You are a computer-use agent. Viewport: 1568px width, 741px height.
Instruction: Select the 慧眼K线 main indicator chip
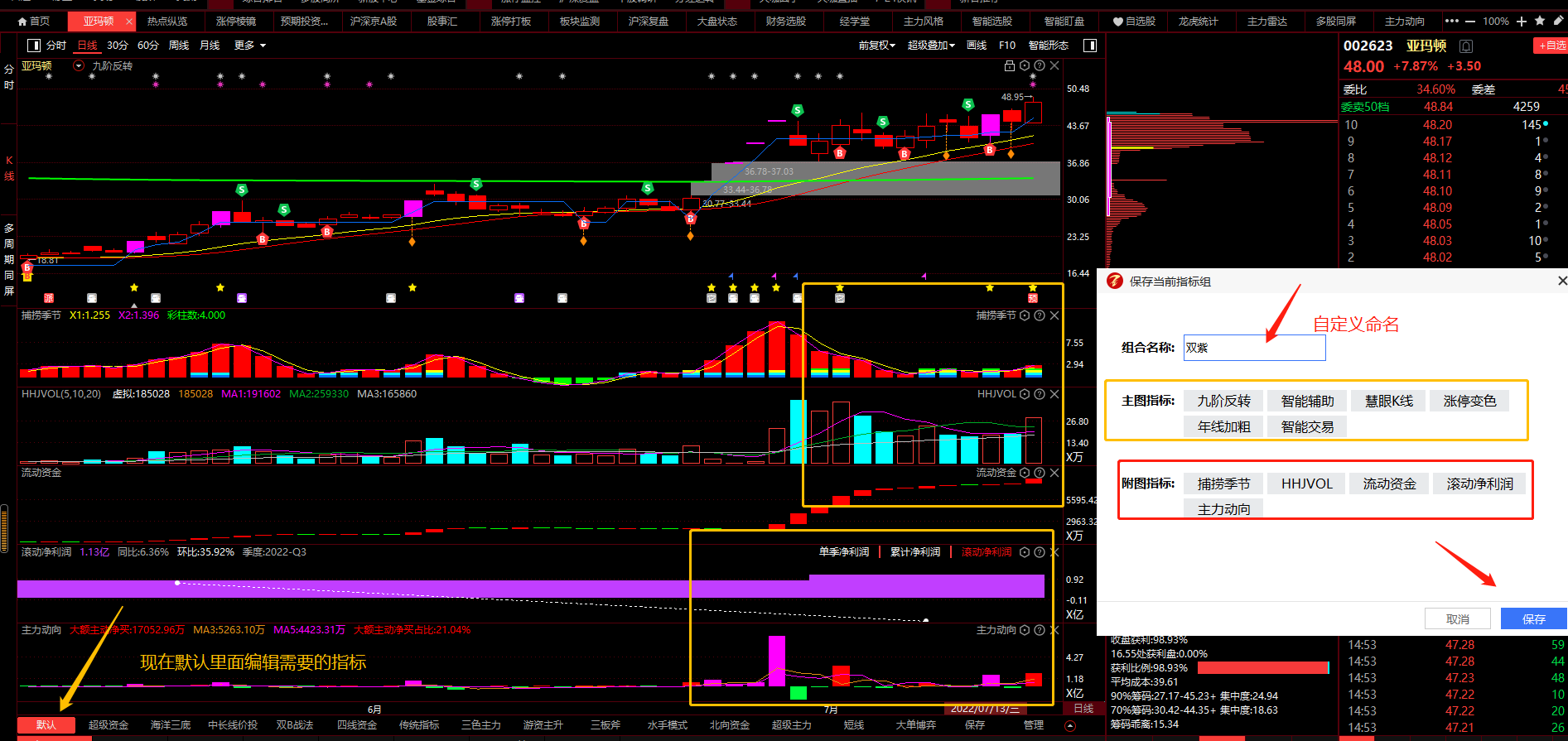(1389, 402)
